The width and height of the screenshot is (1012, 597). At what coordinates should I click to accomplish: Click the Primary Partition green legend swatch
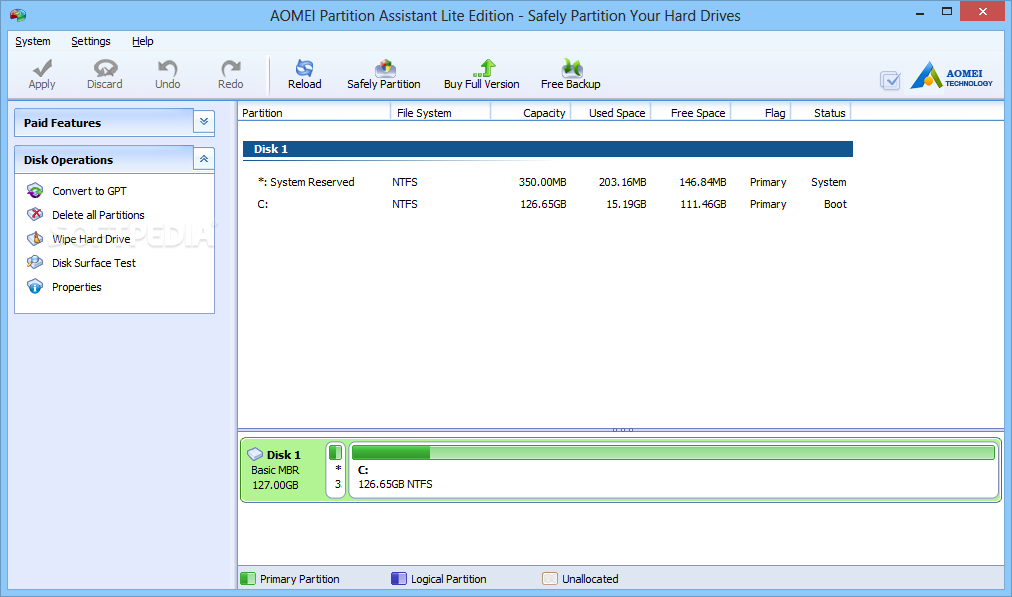click(x=248, y=578)
